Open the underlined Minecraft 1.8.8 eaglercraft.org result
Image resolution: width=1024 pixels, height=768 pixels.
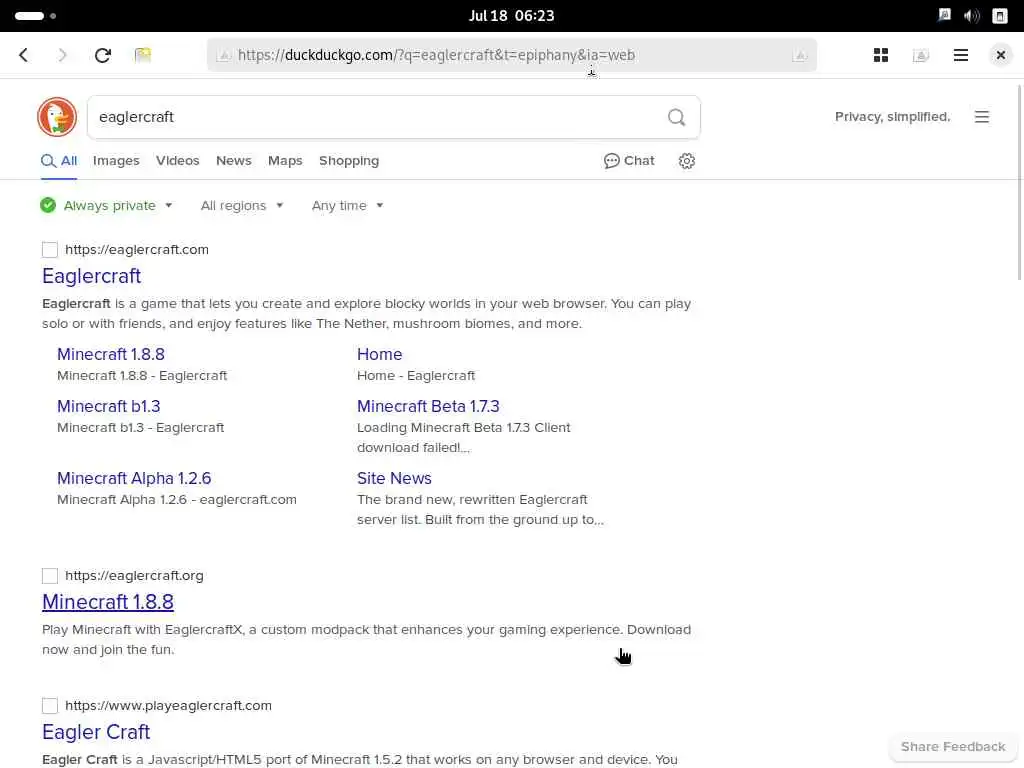click(x=108, y=601)
